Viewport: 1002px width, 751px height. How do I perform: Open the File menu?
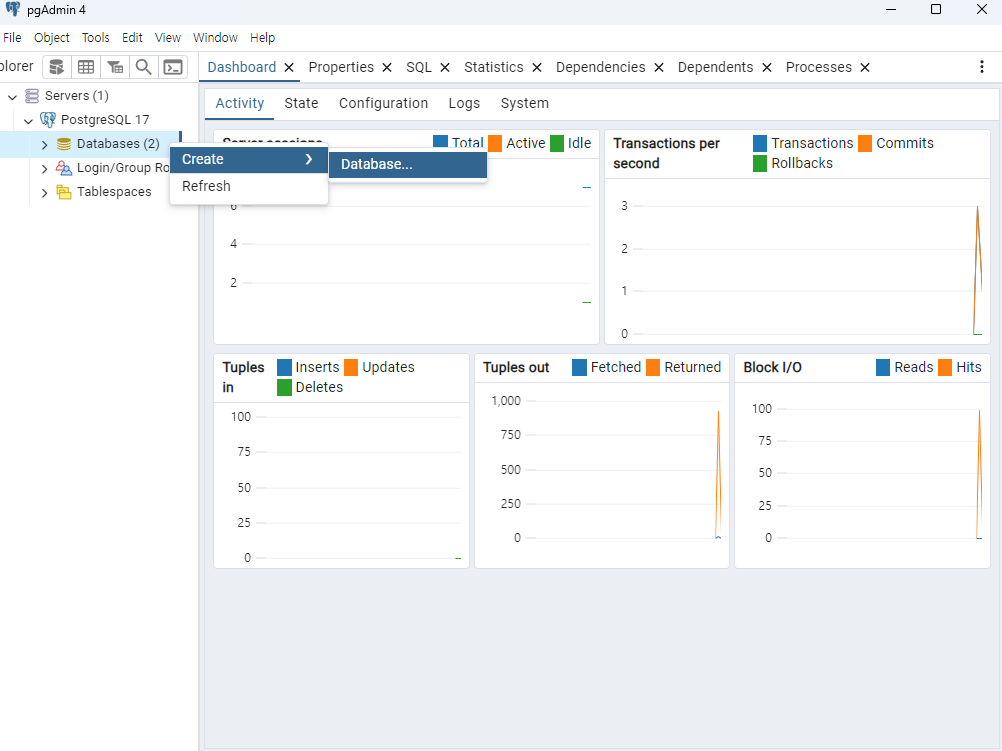click(12, 38)
